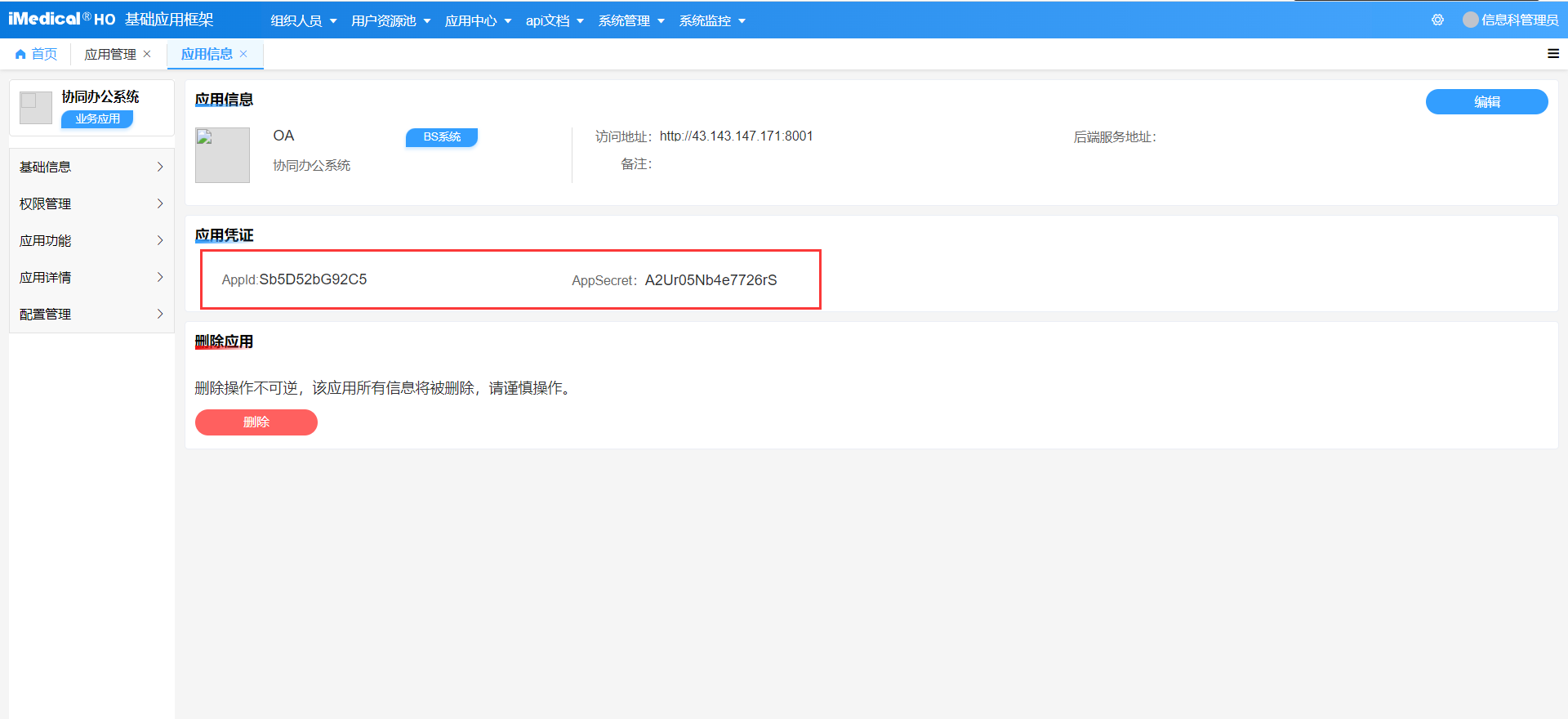
Task: Click the user avatar icon beside 信息科管理员
Action: [1470, 20]
